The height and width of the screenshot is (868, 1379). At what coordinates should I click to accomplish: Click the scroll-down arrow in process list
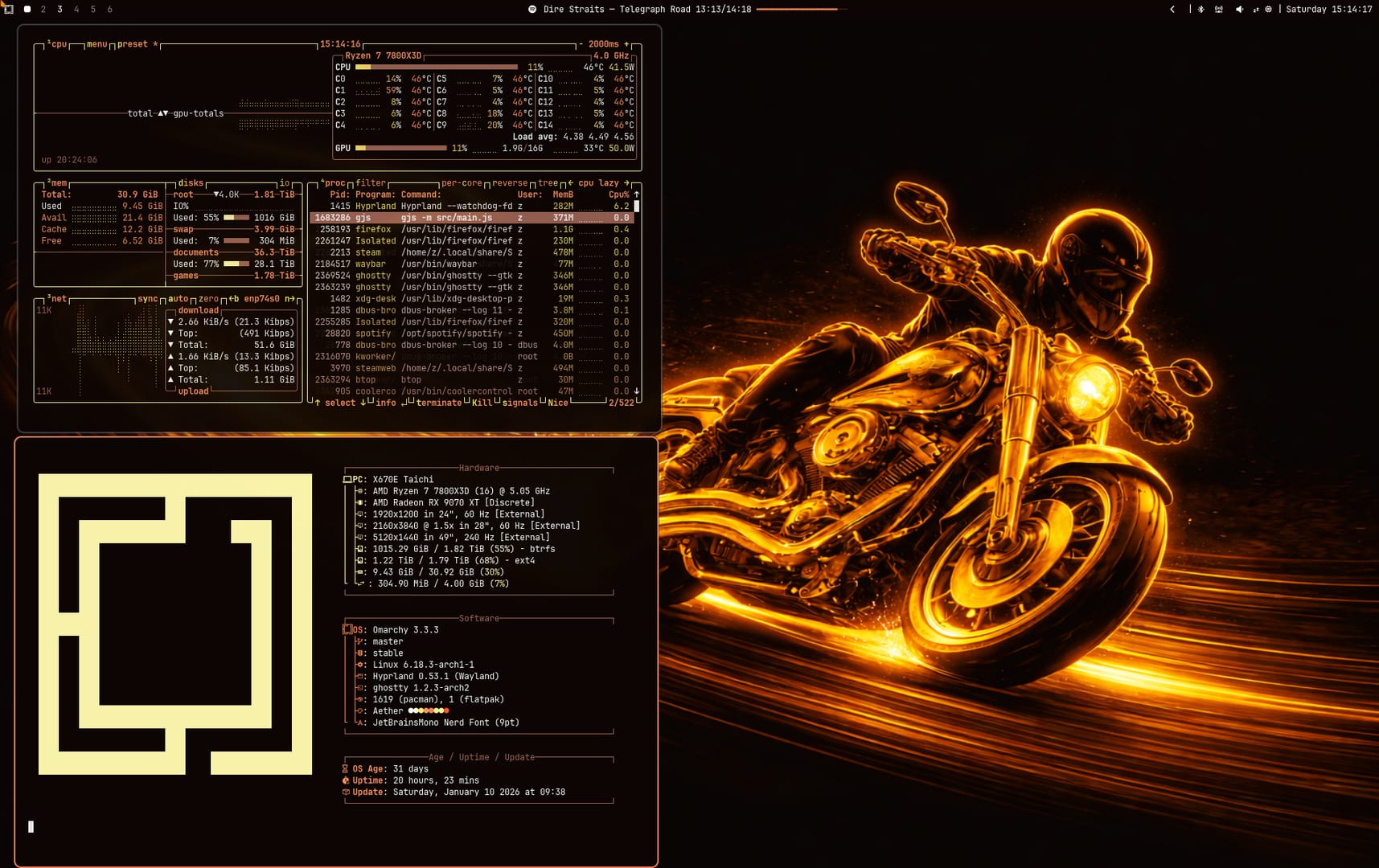click(x=637, y=391)
